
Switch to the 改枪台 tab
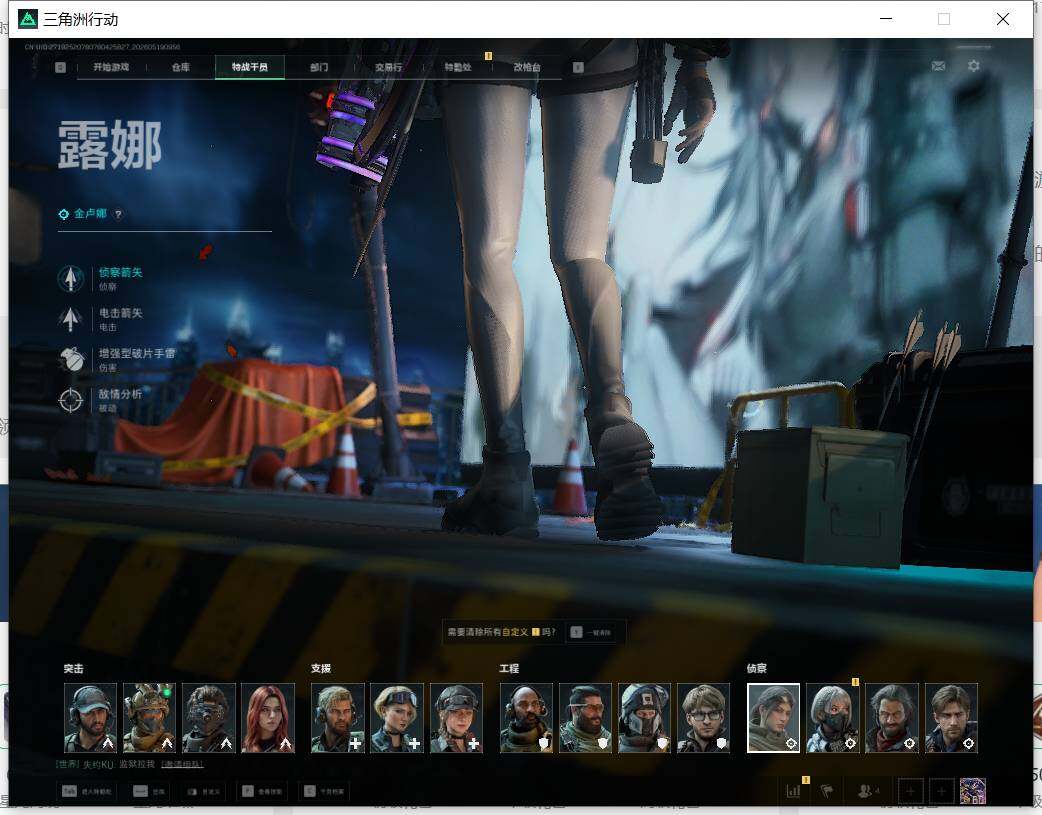point(527,67)
